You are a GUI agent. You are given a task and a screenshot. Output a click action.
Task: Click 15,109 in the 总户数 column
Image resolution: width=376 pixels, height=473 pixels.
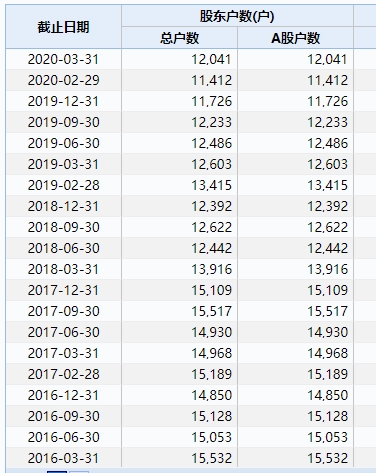tap(211, 290)
